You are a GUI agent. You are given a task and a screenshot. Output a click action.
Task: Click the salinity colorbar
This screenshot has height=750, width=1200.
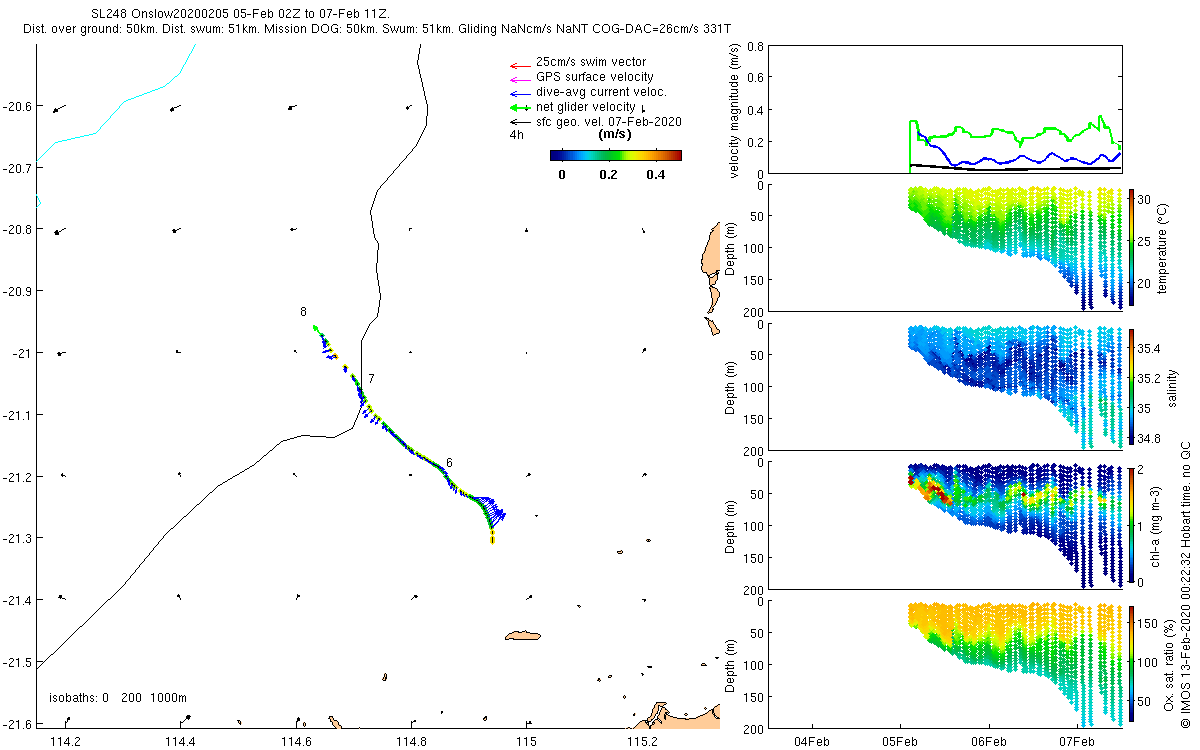tap(1132, 385)
